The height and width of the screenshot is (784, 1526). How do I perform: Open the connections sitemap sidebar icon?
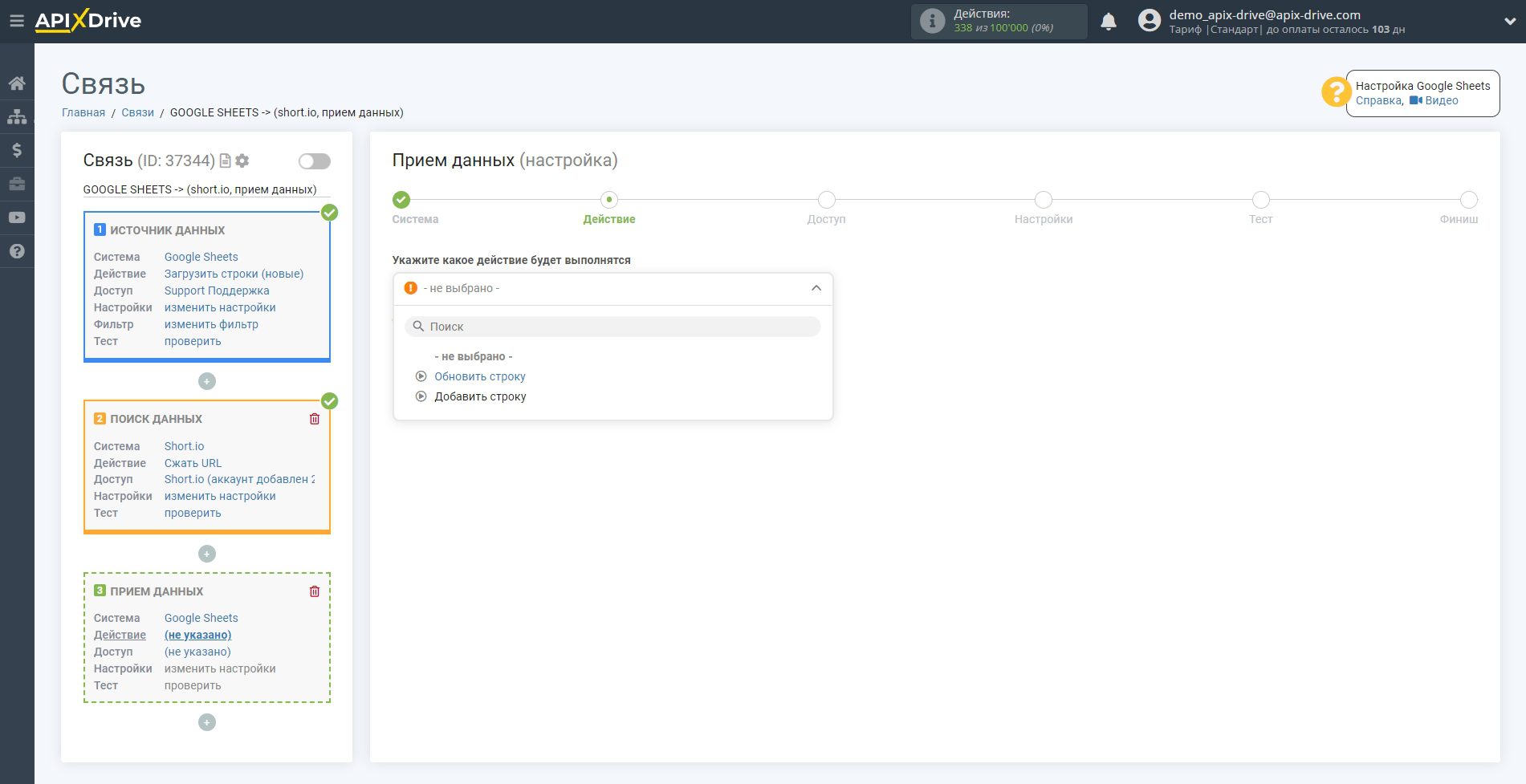(17, 117)
